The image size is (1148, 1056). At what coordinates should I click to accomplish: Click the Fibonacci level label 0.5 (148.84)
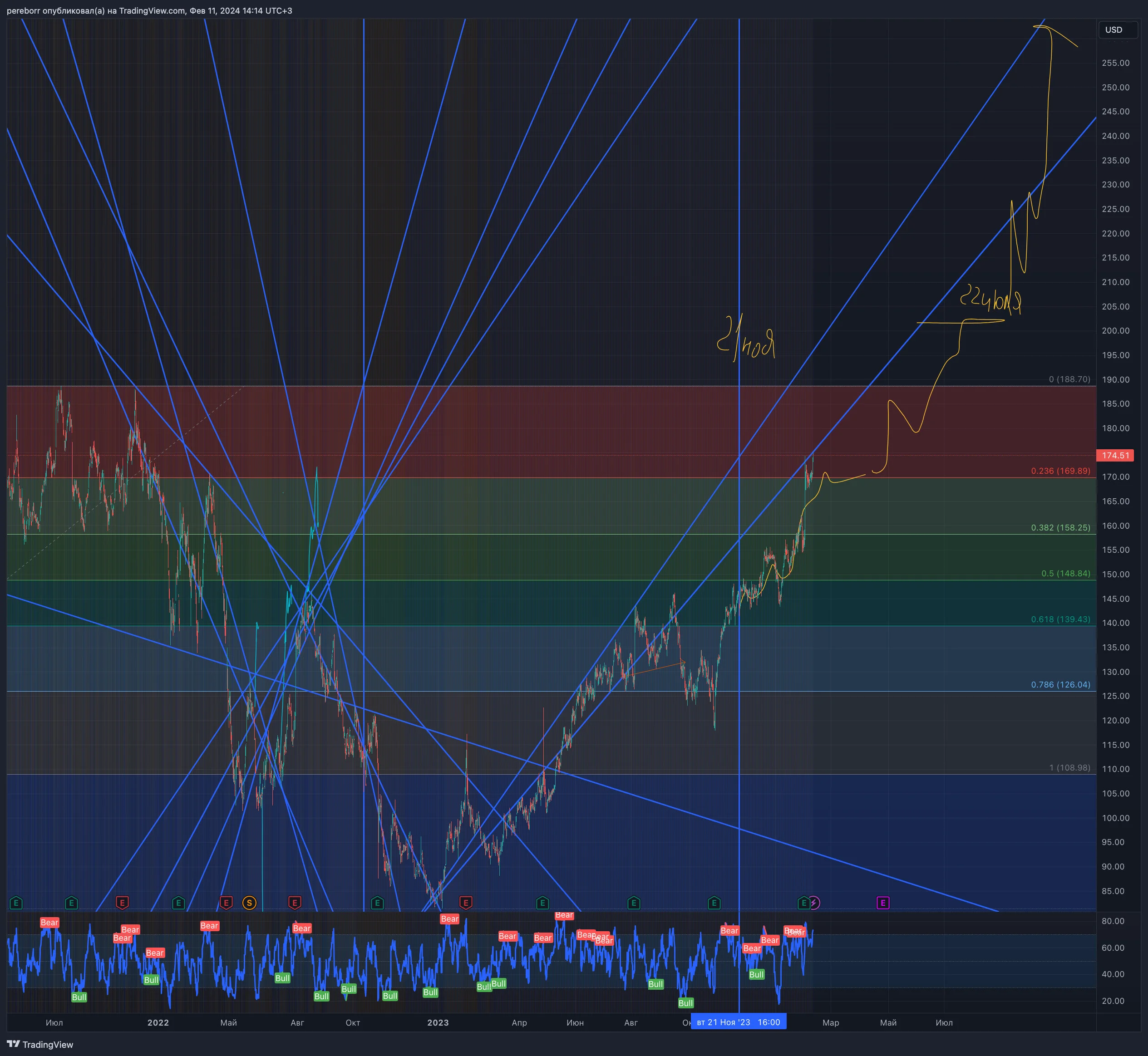click(1066, 573)
